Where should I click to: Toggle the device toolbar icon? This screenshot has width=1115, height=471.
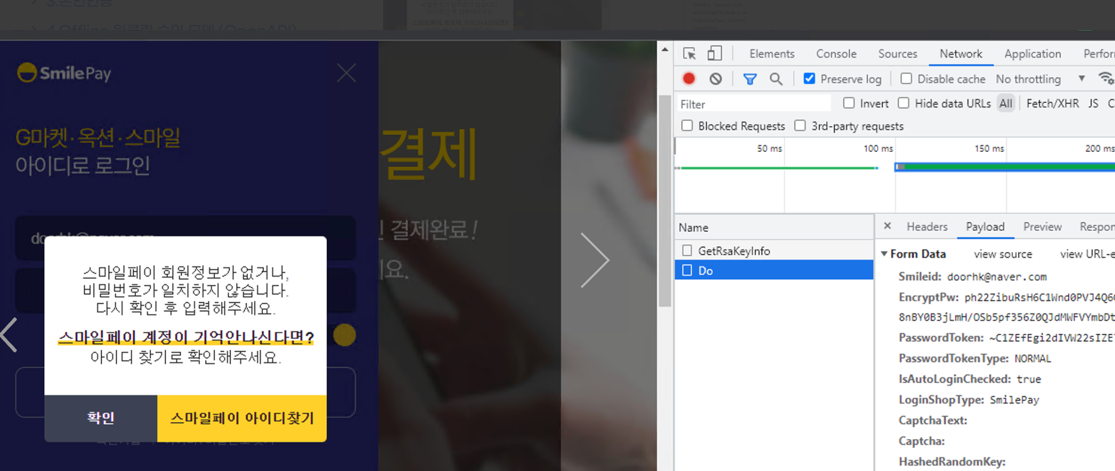click(x=715, y=54)
